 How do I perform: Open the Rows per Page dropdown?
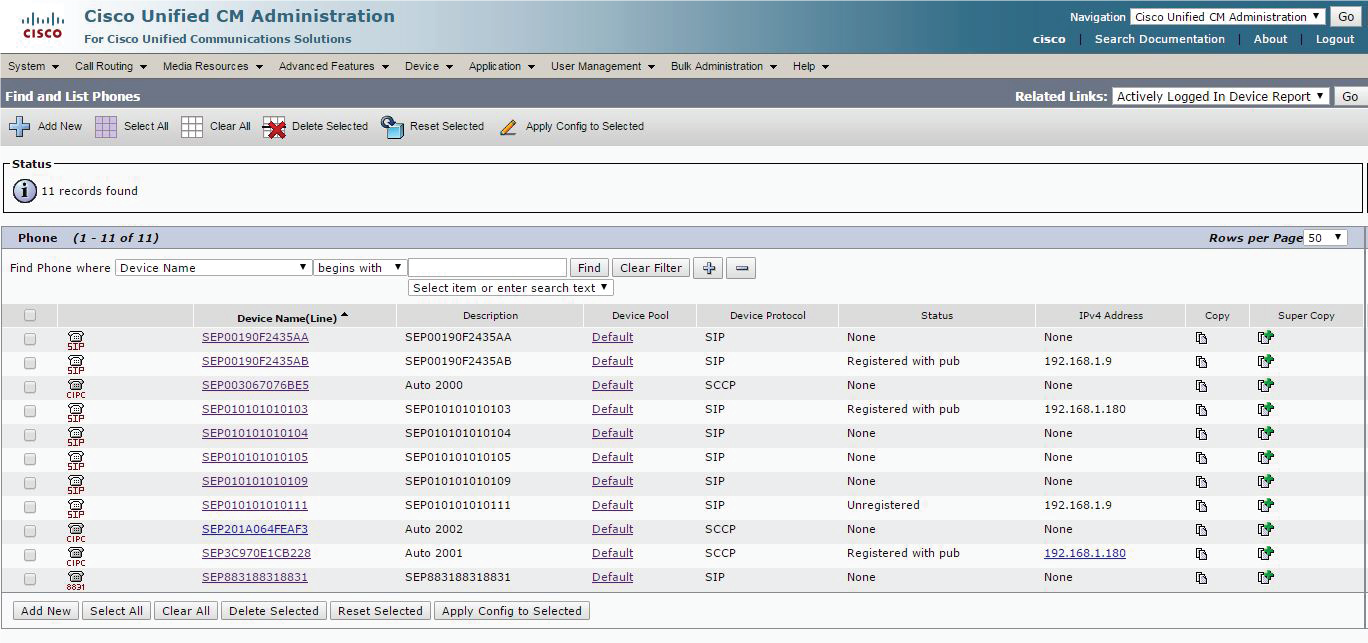[x=1325, y=238]
